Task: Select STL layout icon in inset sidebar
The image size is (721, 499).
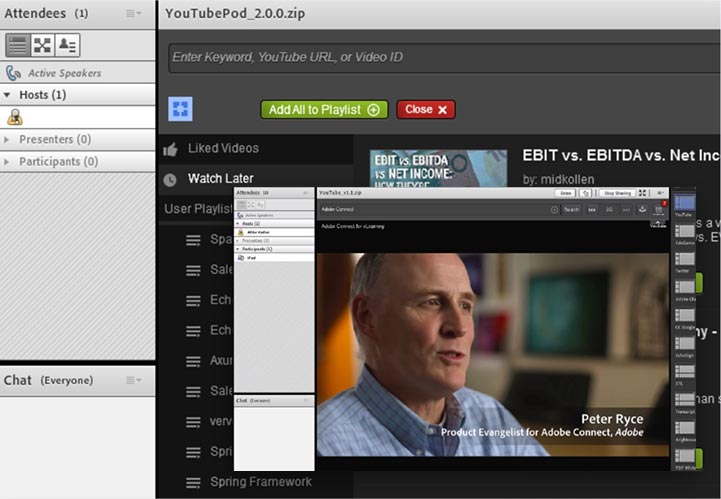Action: 685,371
